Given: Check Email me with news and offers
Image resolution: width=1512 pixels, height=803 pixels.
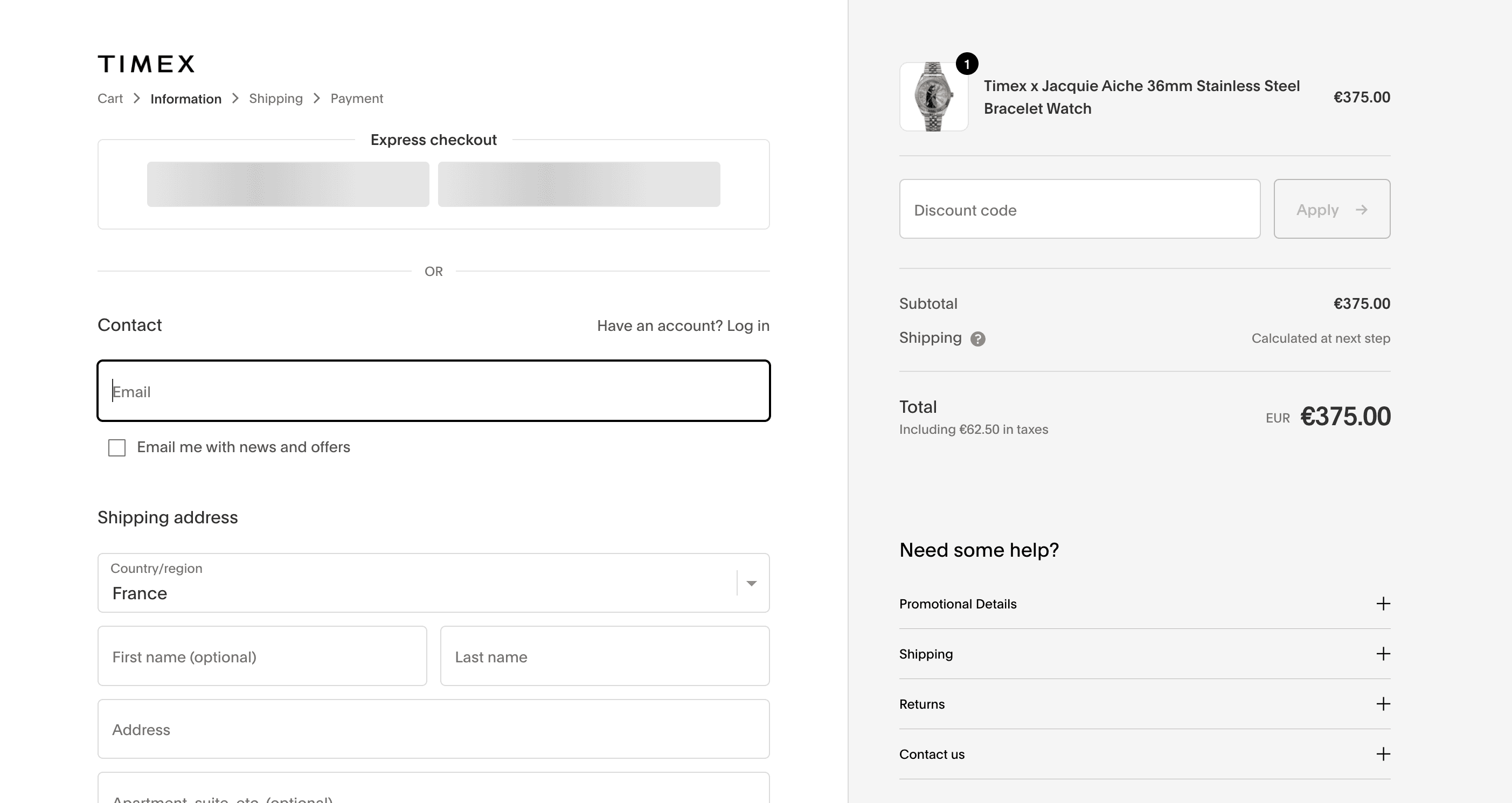Looking at the screenshot, I should (x=117, y=448).
